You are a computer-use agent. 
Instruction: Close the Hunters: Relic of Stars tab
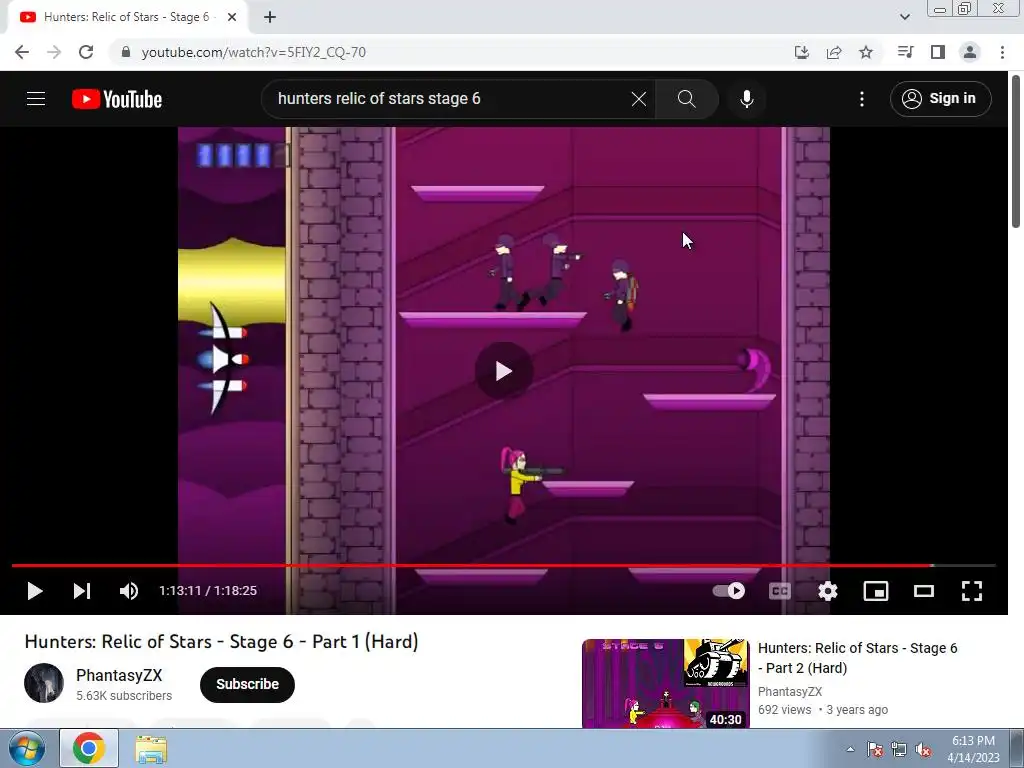coord(232,18)
